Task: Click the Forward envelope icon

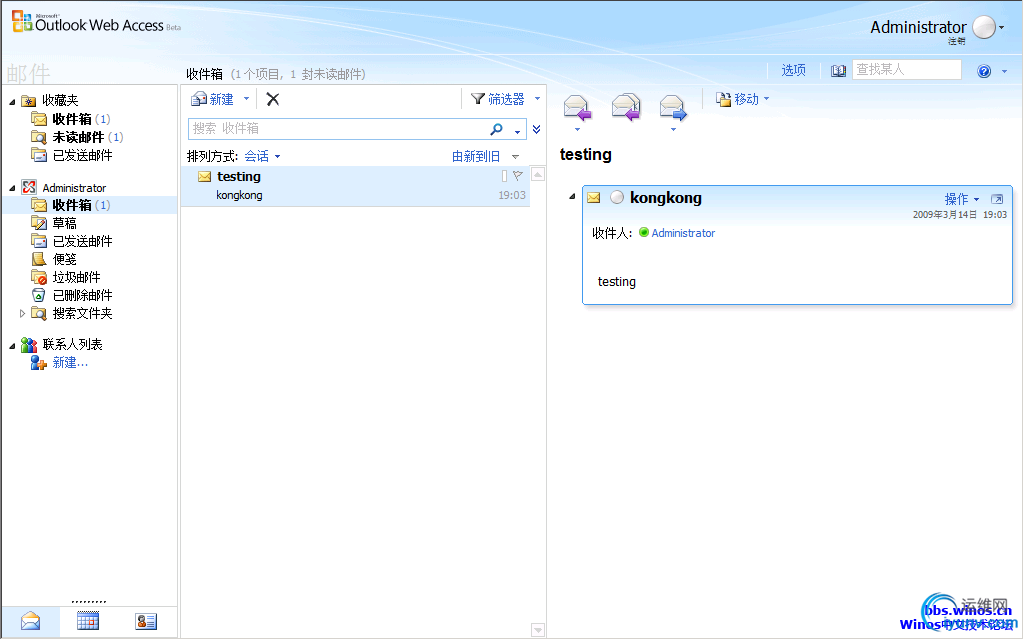Action: click(x=673, y=108)
